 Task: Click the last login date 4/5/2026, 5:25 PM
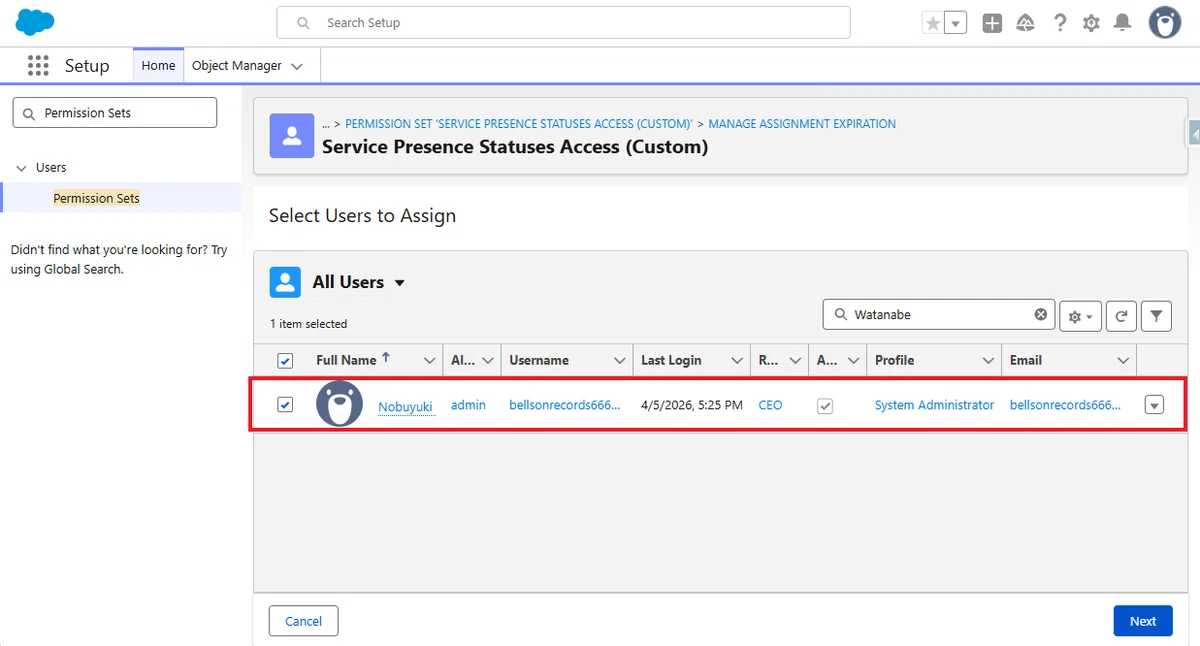pyautogui.click(x=692, y=405)
